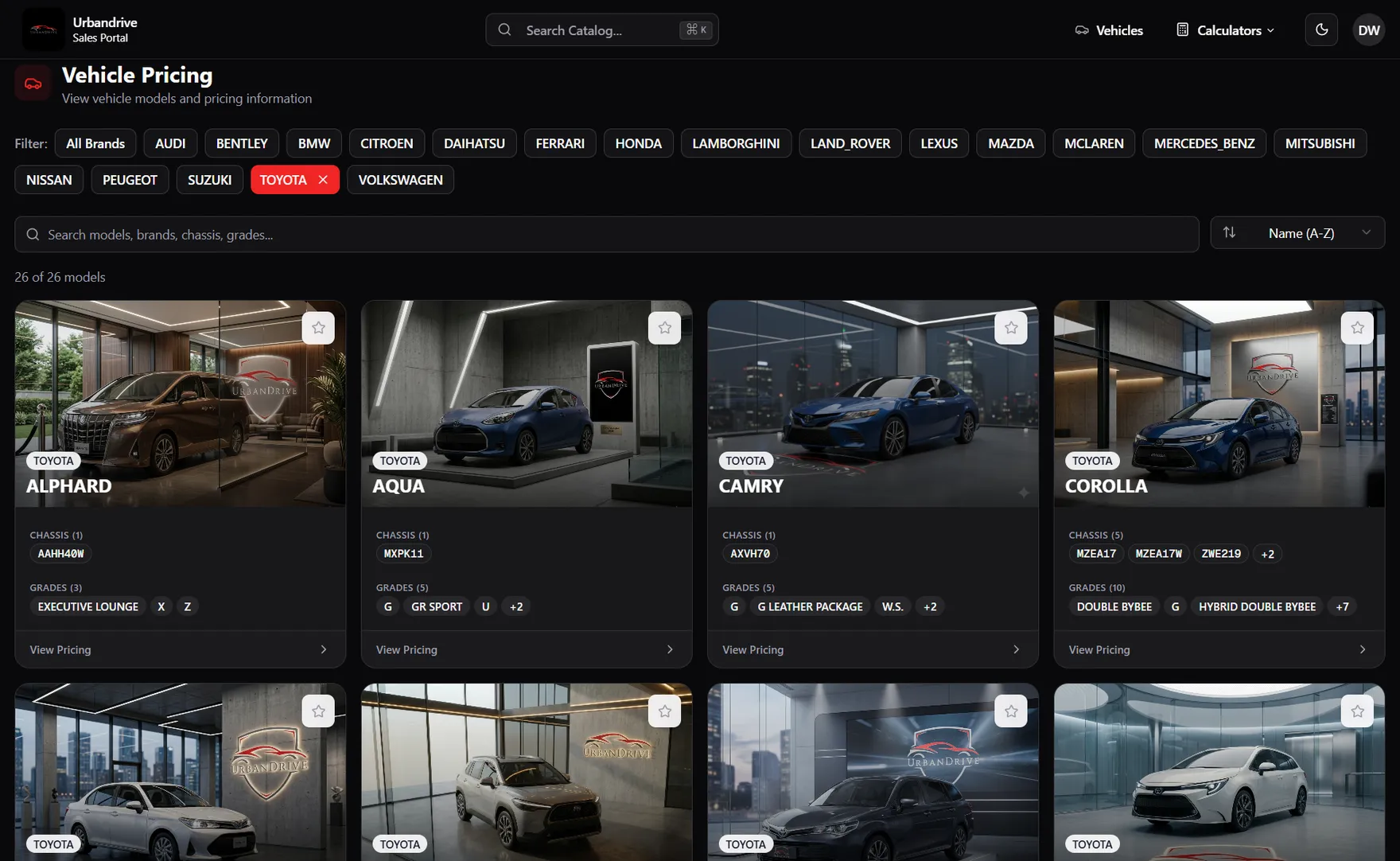Filter by NISSAN brand

[49, 180]
